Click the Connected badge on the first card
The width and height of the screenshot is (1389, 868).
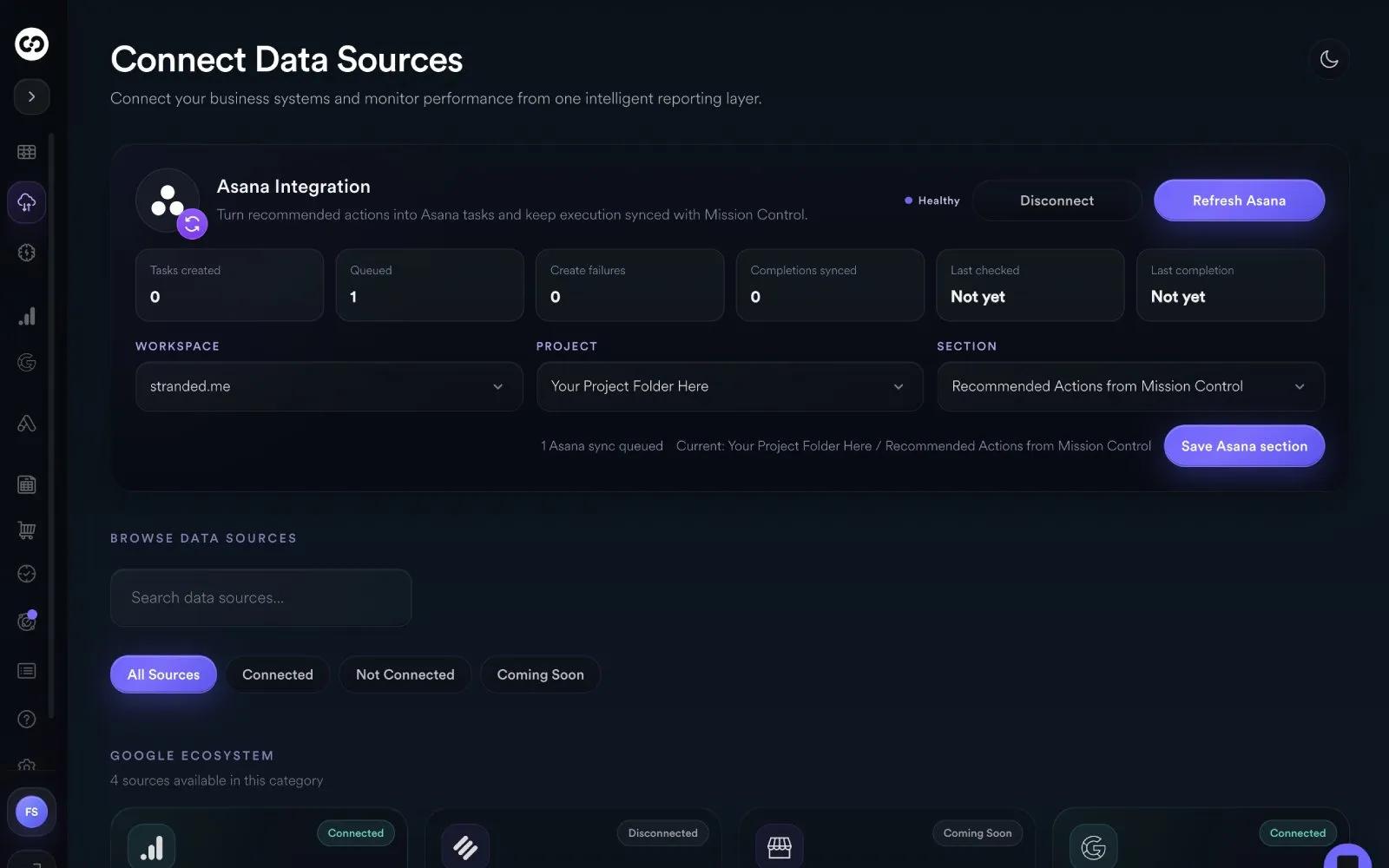(x=356, y=833)
